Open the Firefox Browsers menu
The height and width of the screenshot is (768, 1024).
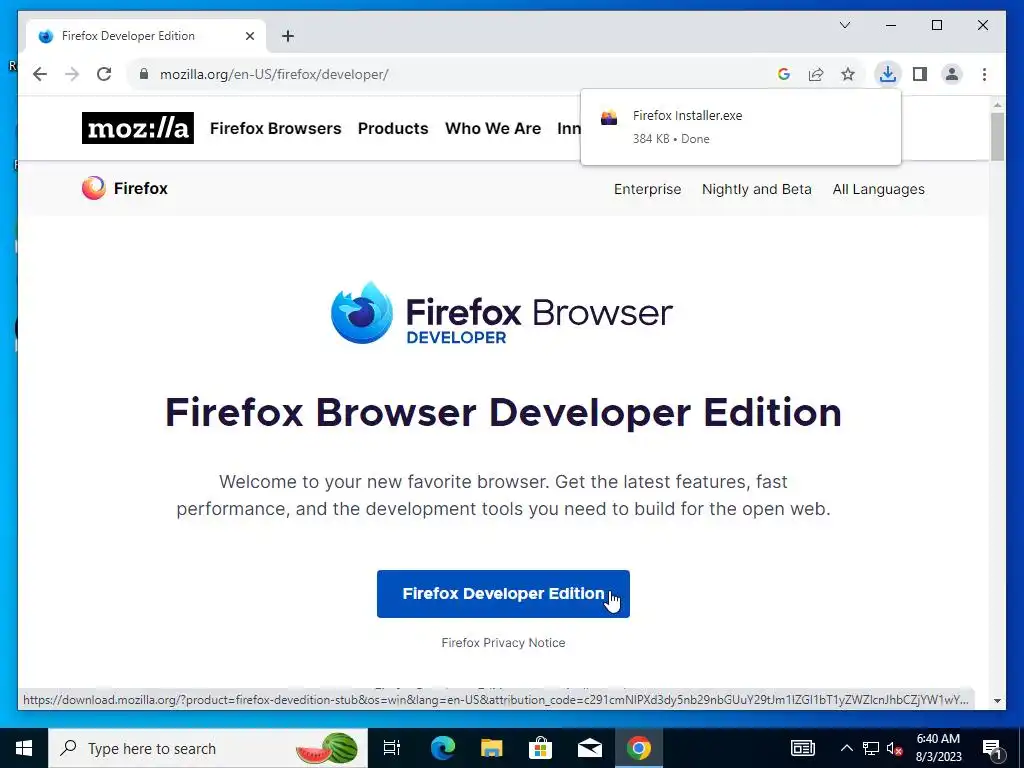point(276,129)
